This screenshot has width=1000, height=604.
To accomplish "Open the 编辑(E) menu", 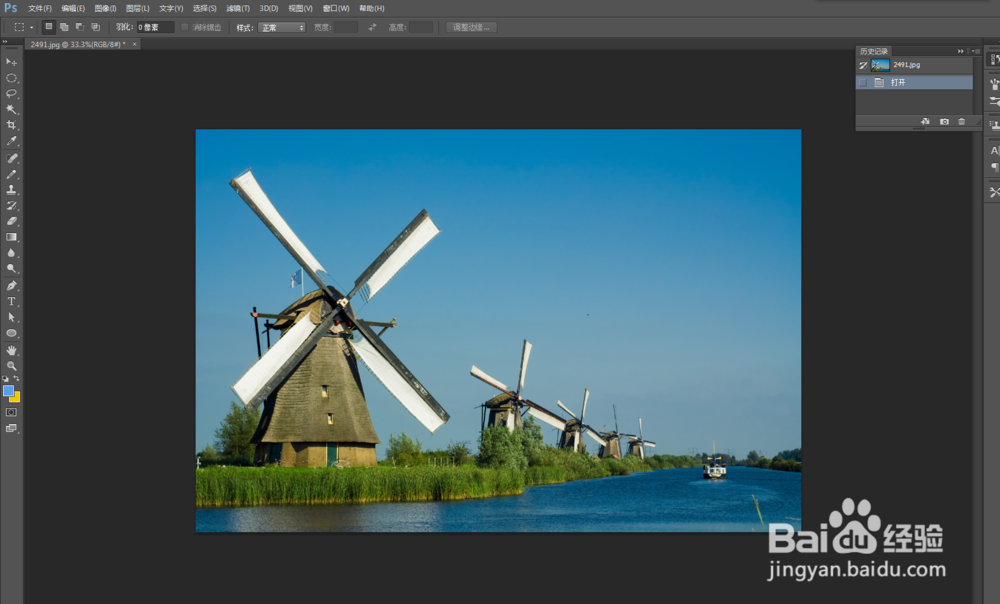I will [x=73, y=8].
